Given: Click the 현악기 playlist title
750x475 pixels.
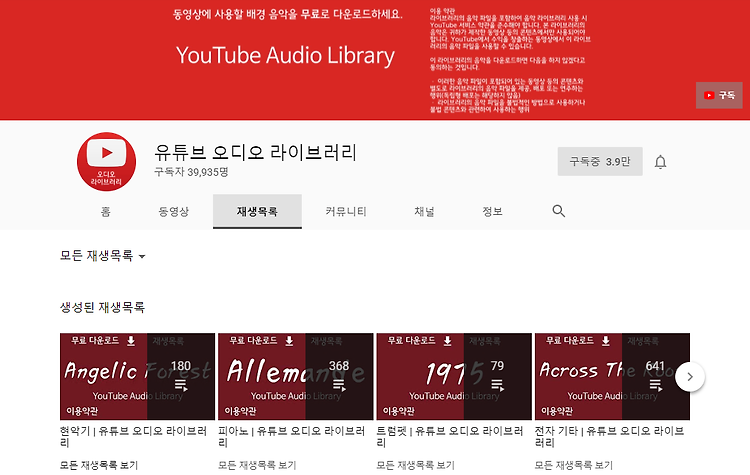Looking at the screenshot, I should click(133, 436).
